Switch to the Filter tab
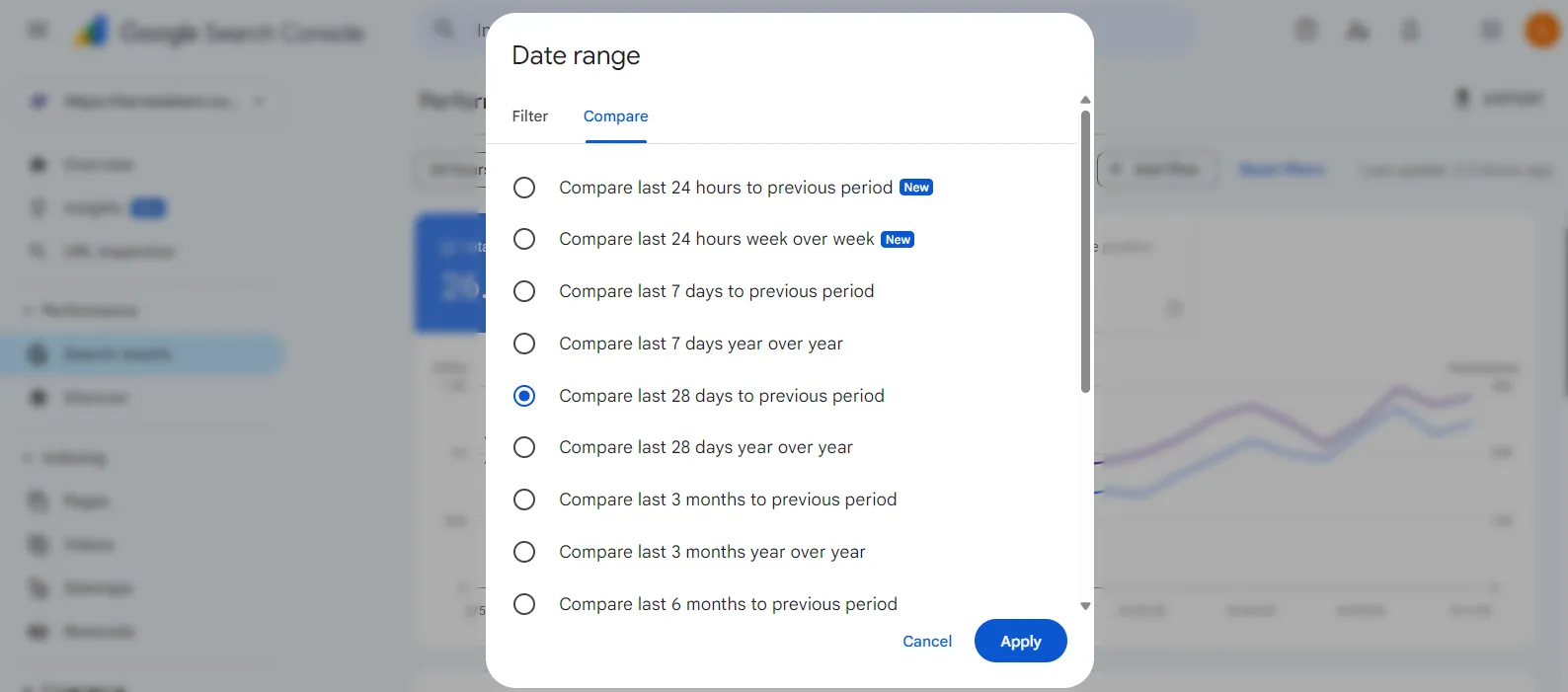The height and width of the screenshot is (692, 1568). 529,116
